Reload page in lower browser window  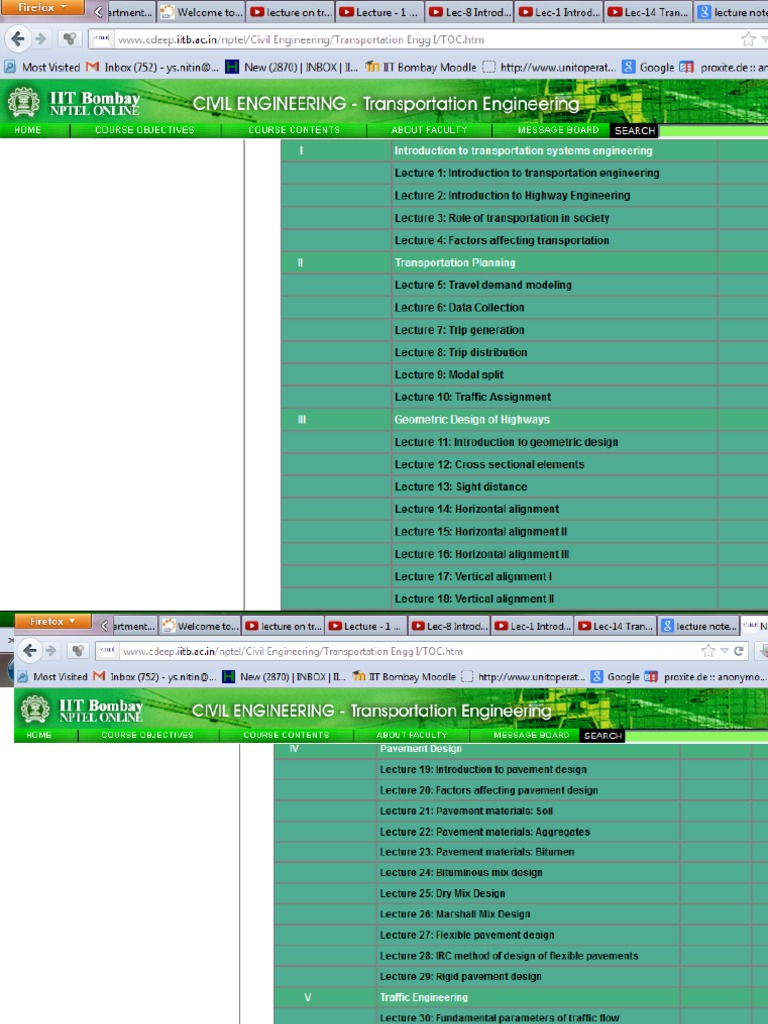coord(739,650)
